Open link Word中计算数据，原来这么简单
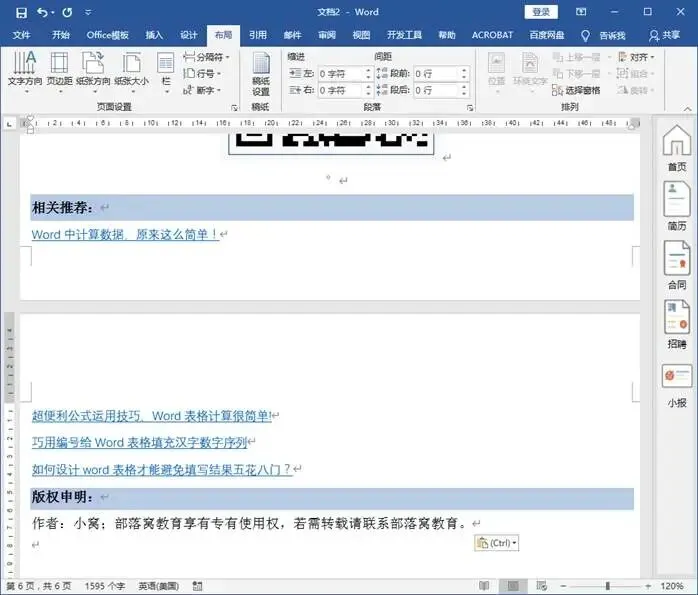 tap(125, 234)
